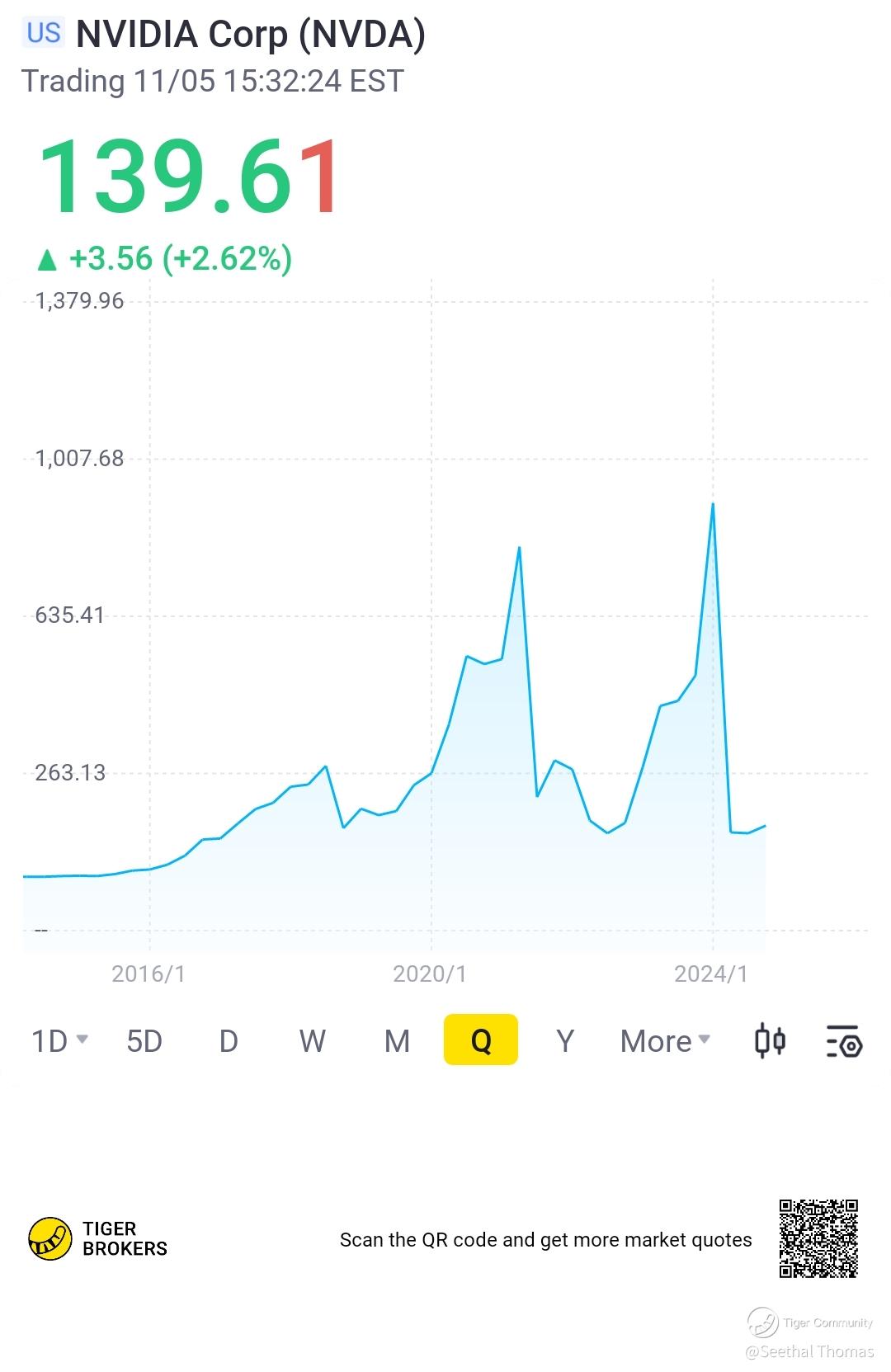Screen dimensions: 891x1372
Task: Switch to candlestick chart type icon
Action: coord(770,1040)
